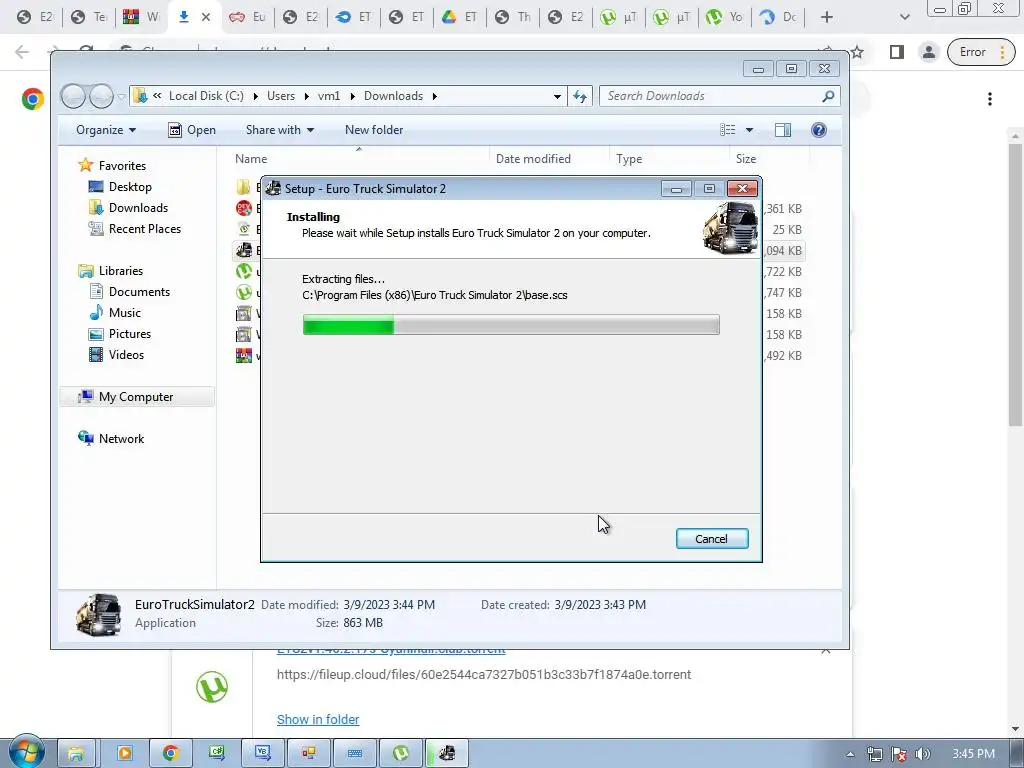
Task: Expand the arrow after Downloads breadcrumb
Action: (434, 96)
